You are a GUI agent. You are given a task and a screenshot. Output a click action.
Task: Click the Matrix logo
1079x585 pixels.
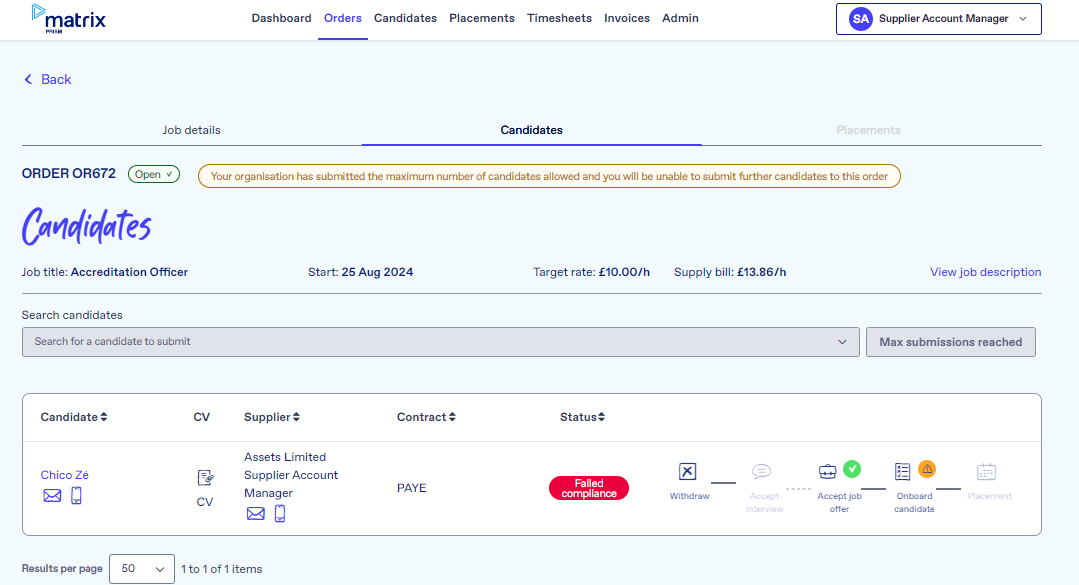[x=69, y=19]
